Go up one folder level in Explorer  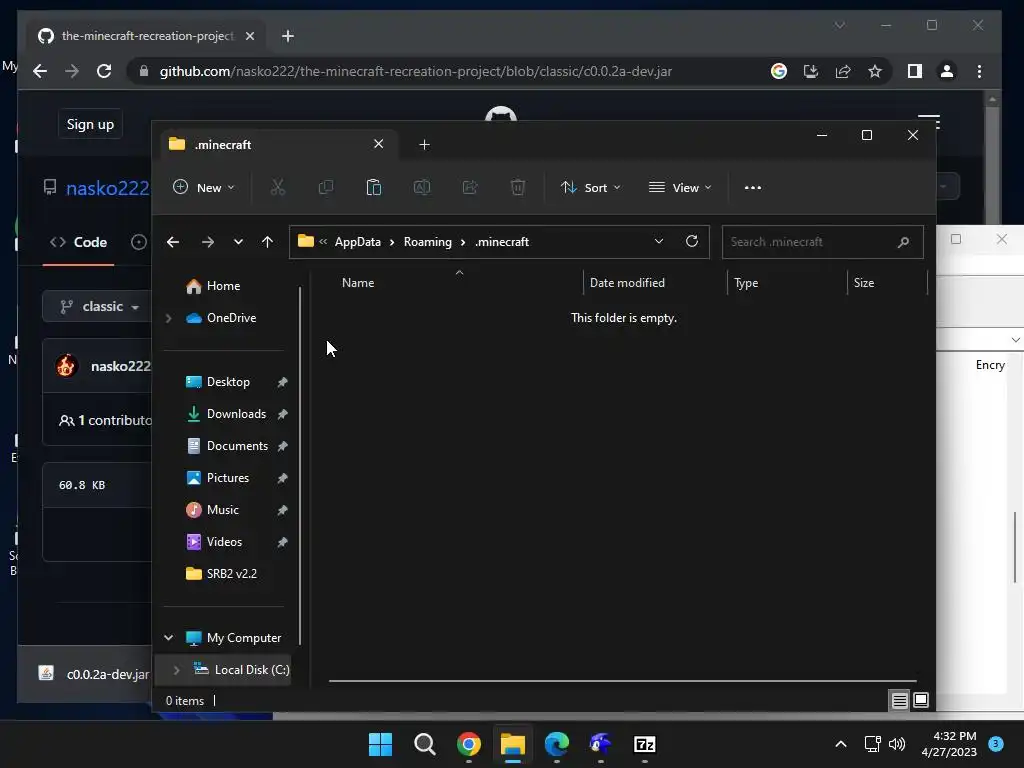click(267, 242)
